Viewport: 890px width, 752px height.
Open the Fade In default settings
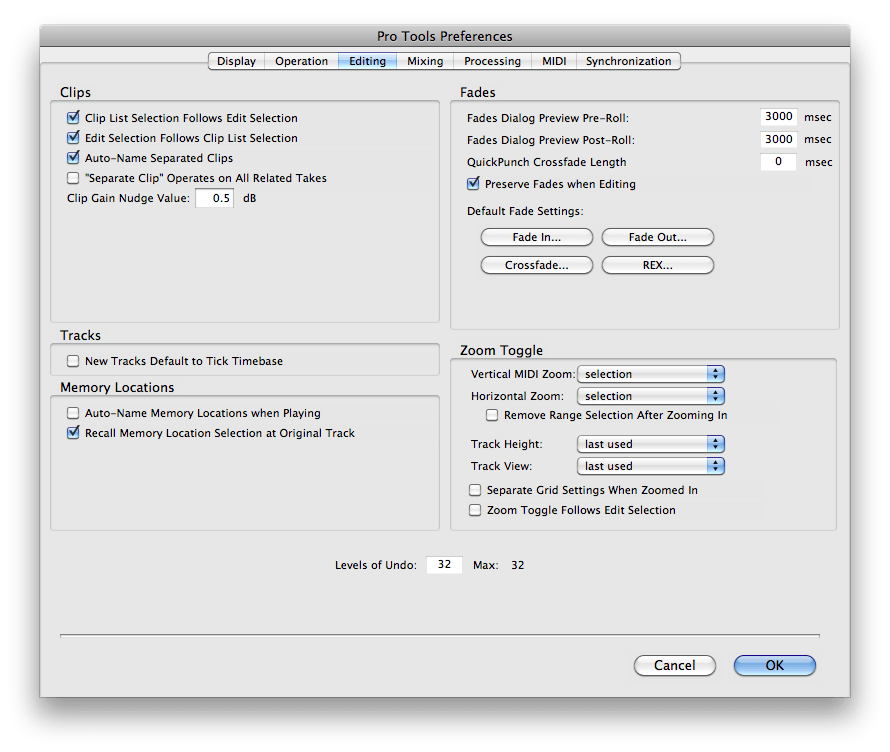[537, 237]
